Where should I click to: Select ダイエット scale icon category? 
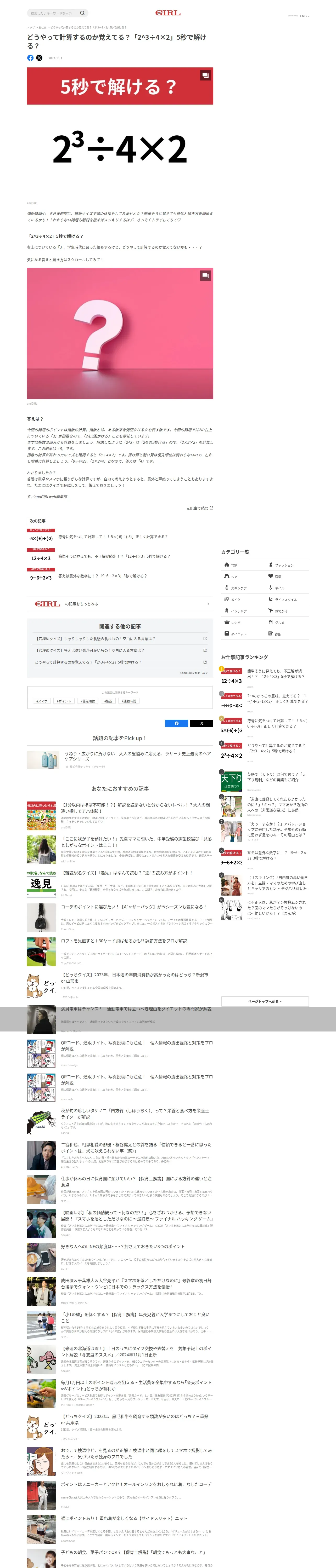(x=226, y=634)
